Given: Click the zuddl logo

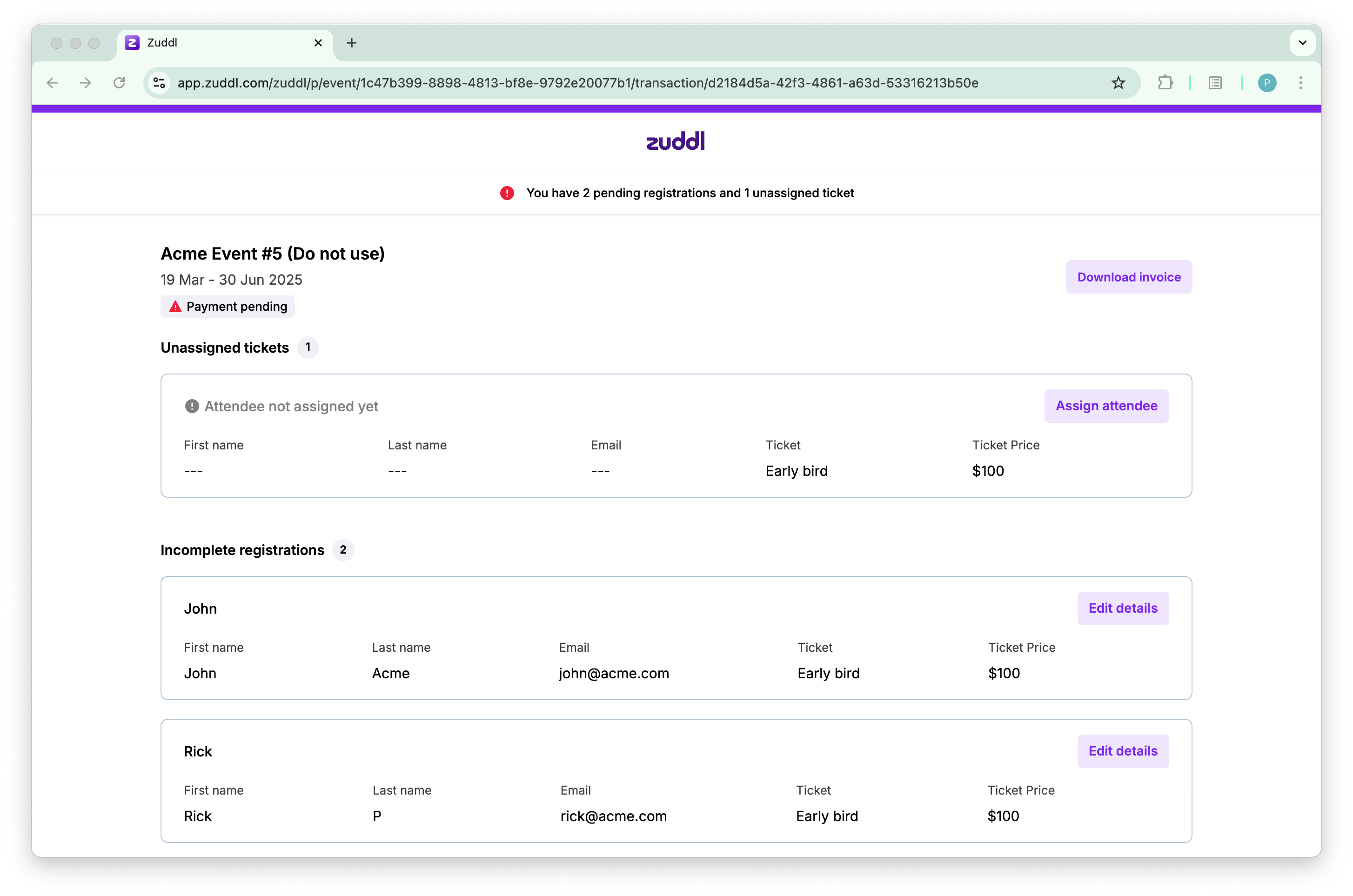Looking at the screenshot, I should [676, 140].
